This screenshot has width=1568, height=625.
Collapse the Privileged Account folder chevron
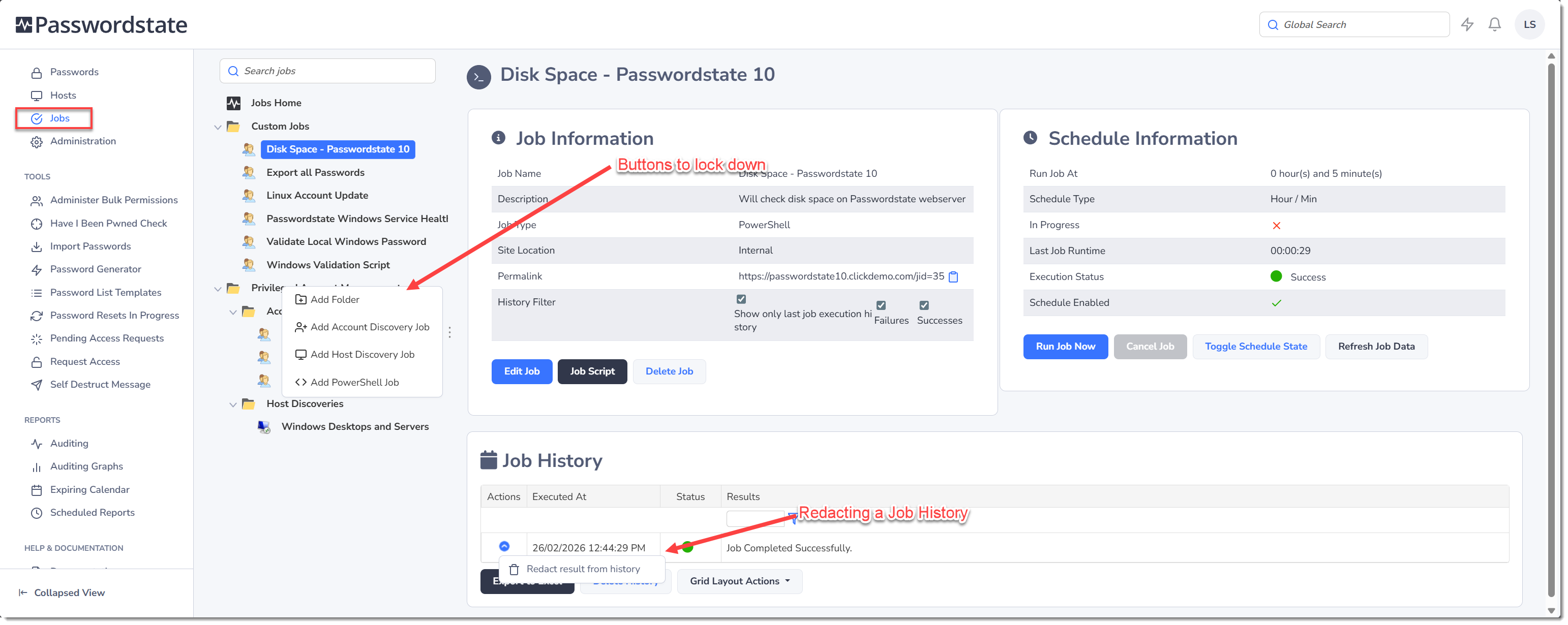[x=218, y=289]
